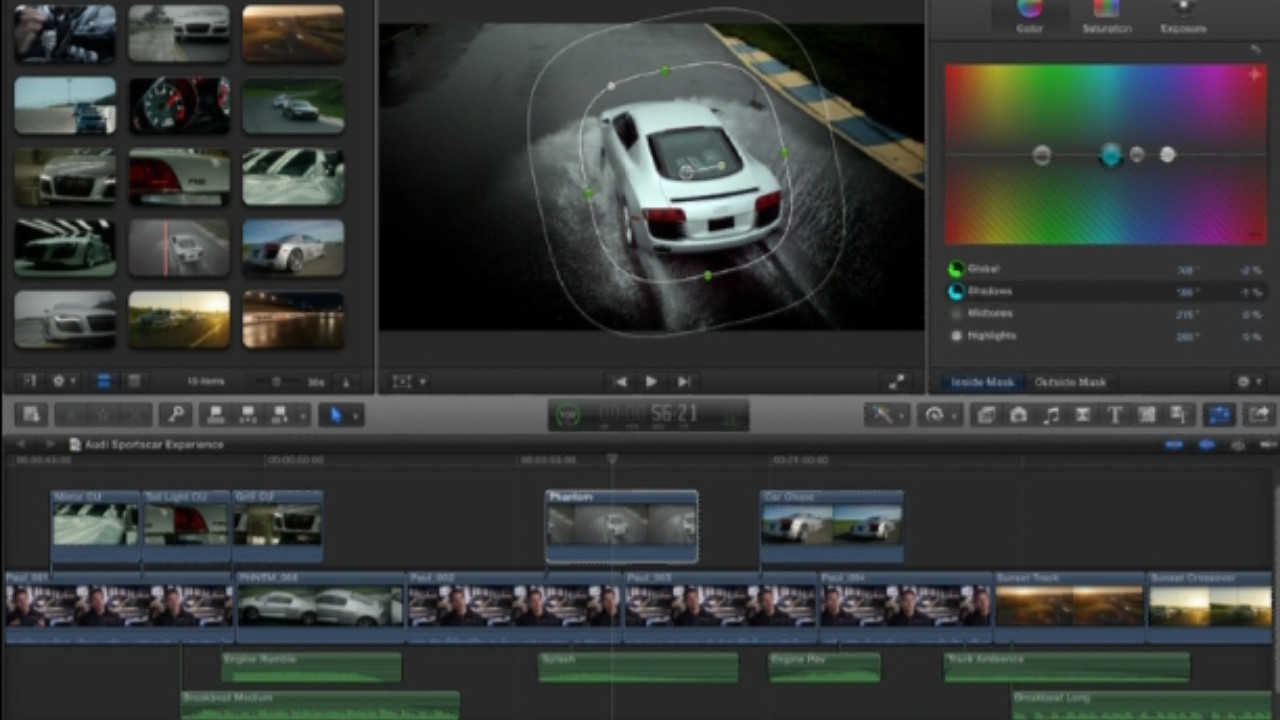Open the browser clip appearance button

[346, 382]
